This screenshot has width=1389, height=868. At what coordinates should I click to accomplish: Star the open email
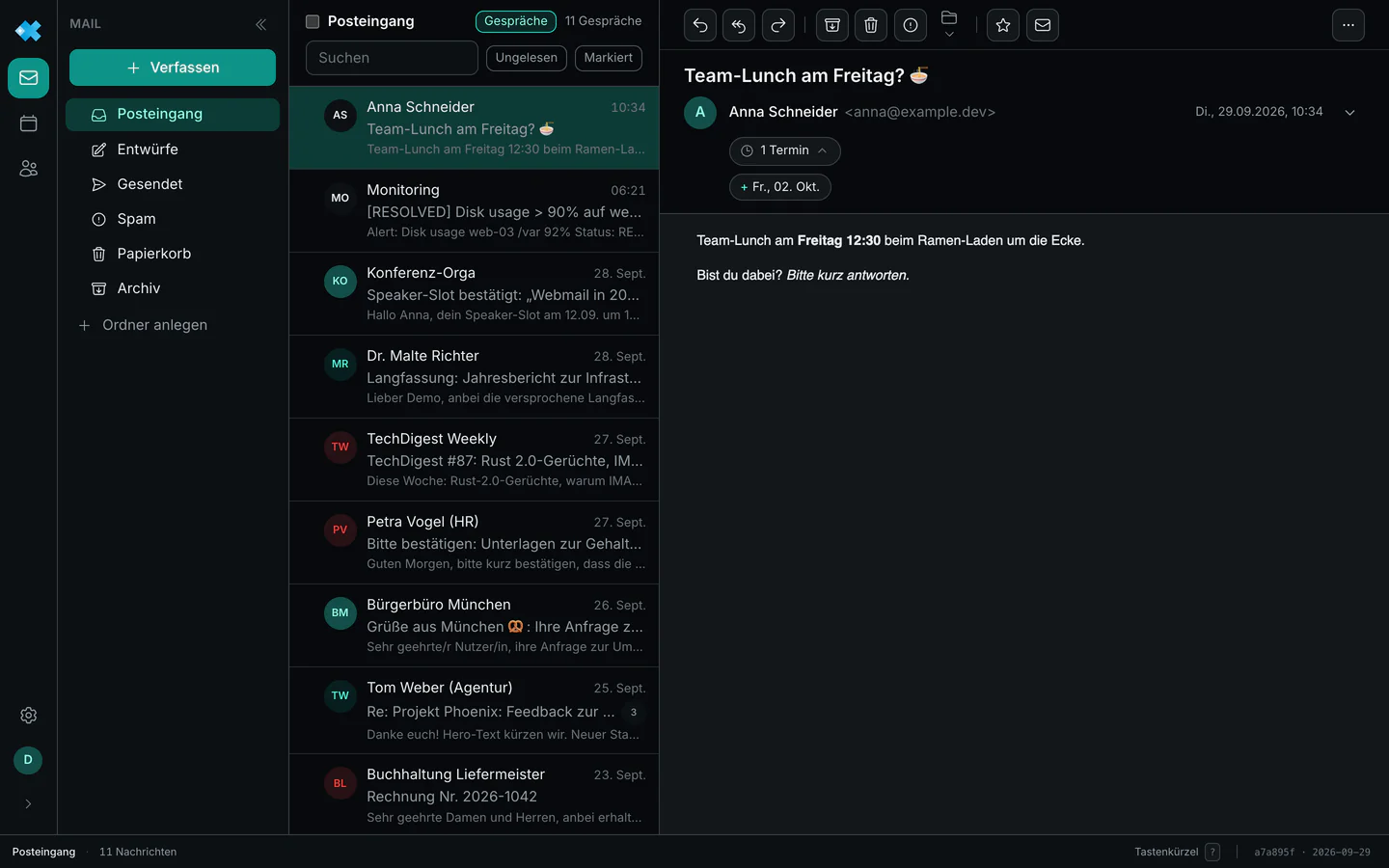point(1003,25)
